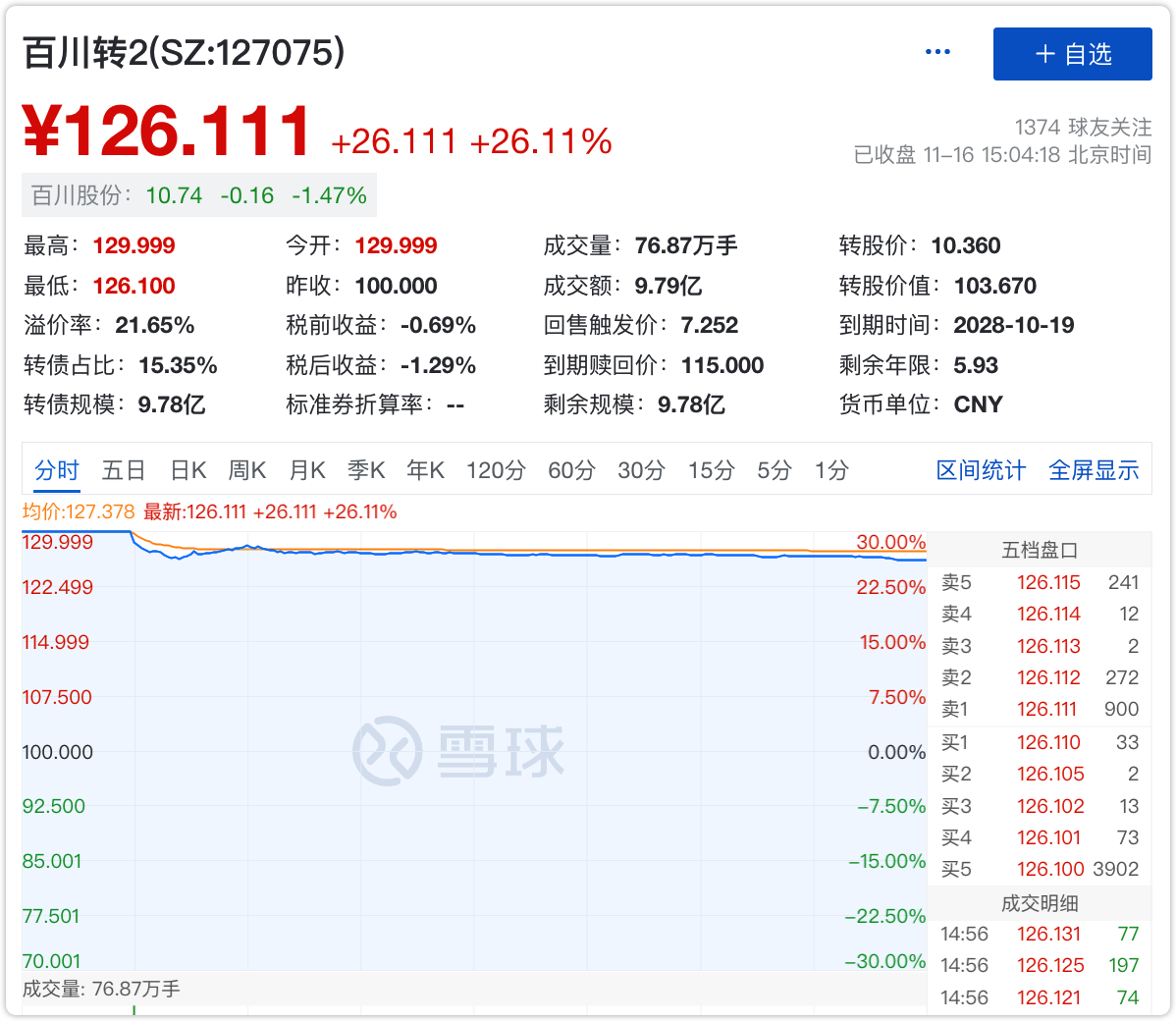Click the 卖1 ask price 126.111 row
The image size is (1176, 1021).
[1040, 709]
